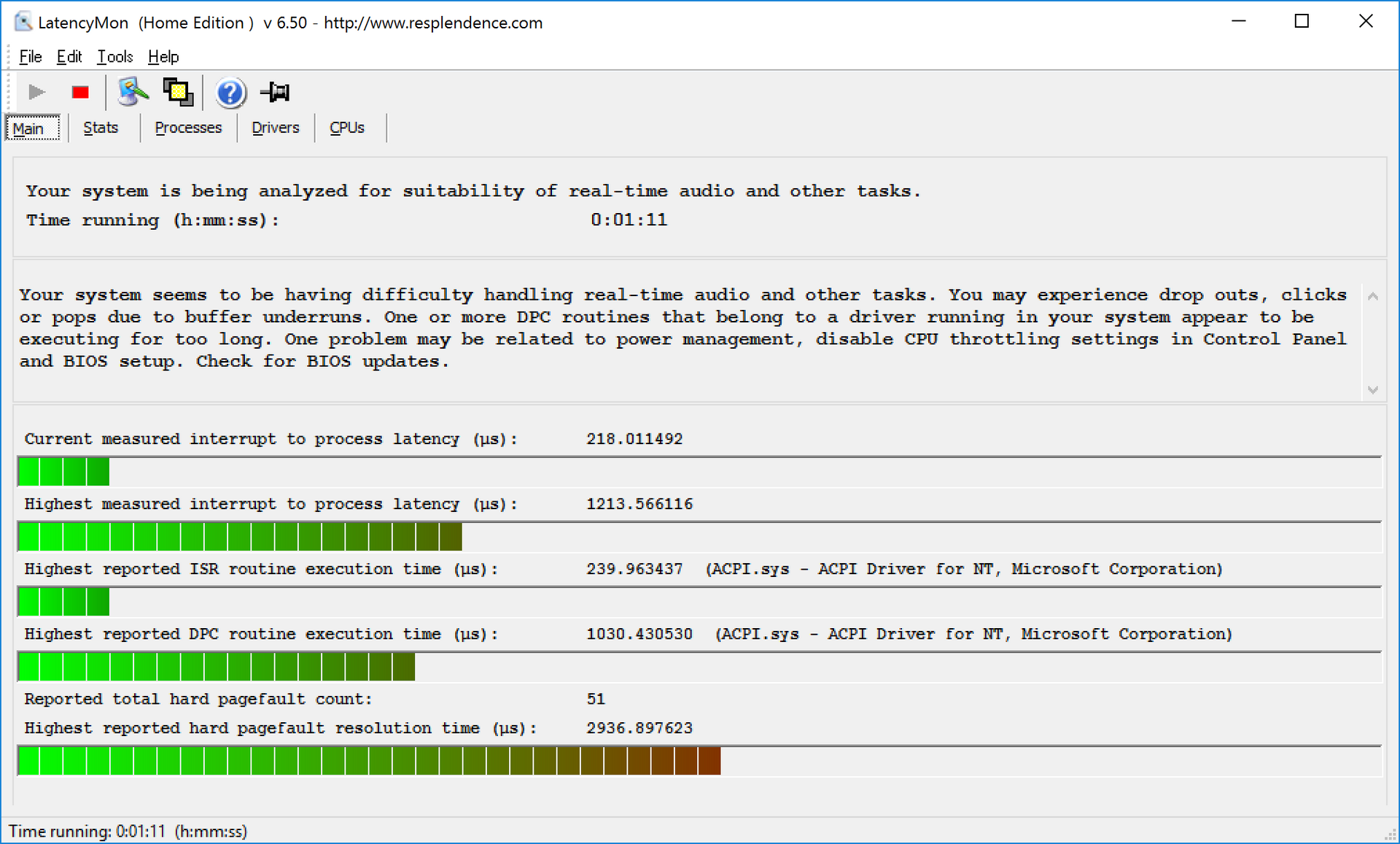Click the grey Start monitor play icon
1400x844 pixels.
tap(36, 93)
